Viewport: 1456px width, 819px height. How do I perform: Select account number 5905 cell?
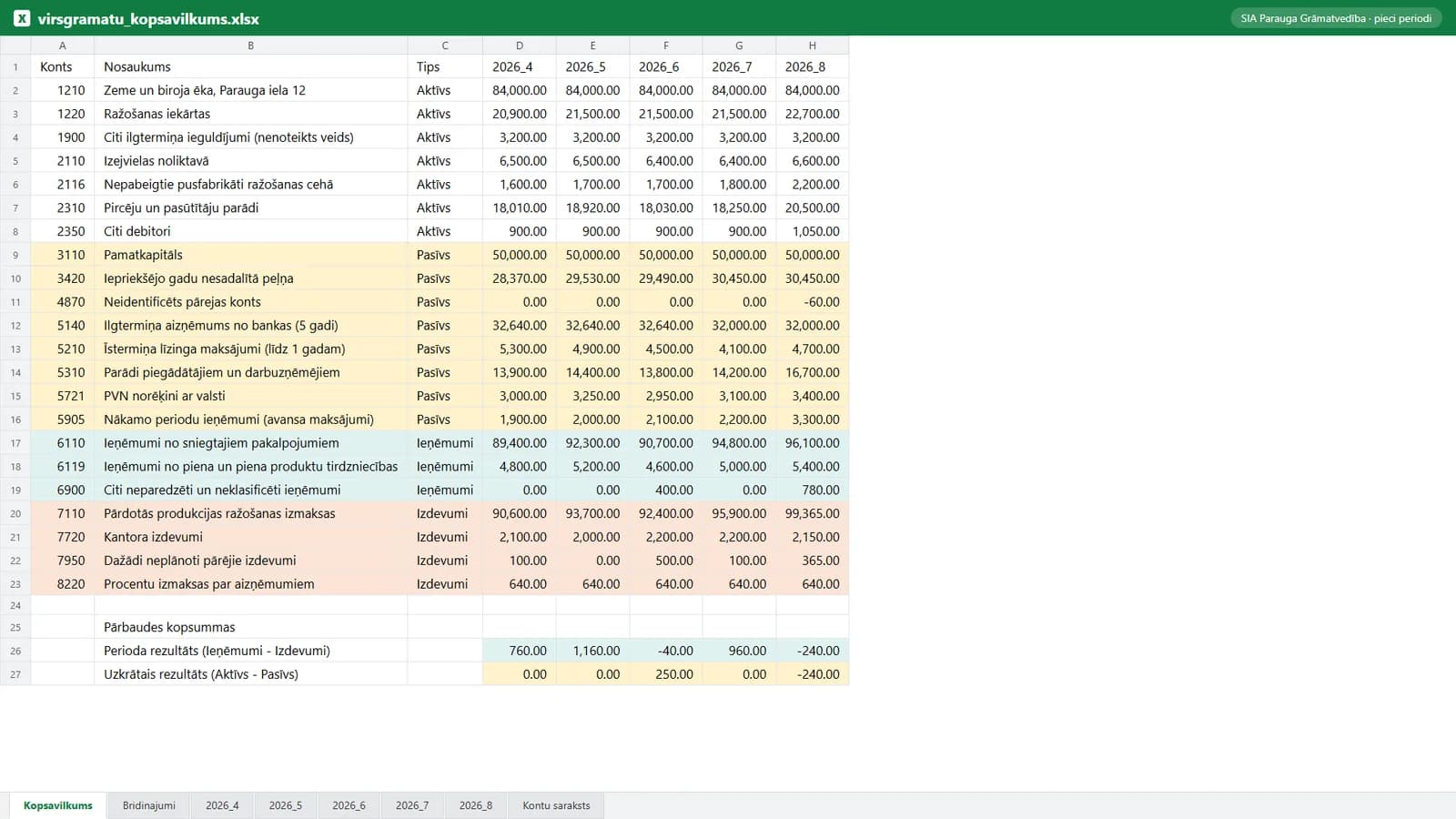[63, 420]
